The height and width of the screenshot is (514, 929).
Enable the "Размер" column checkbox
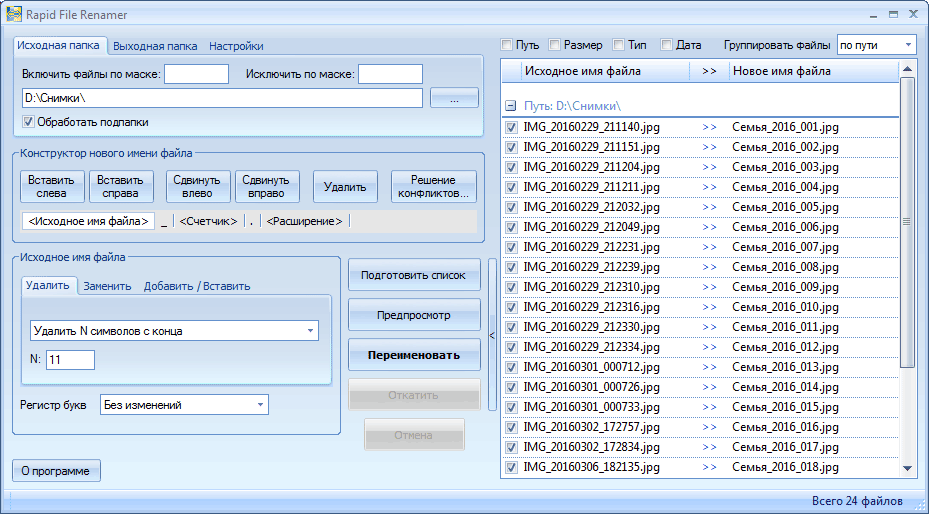pyautogui.click(x=555, y=45)
